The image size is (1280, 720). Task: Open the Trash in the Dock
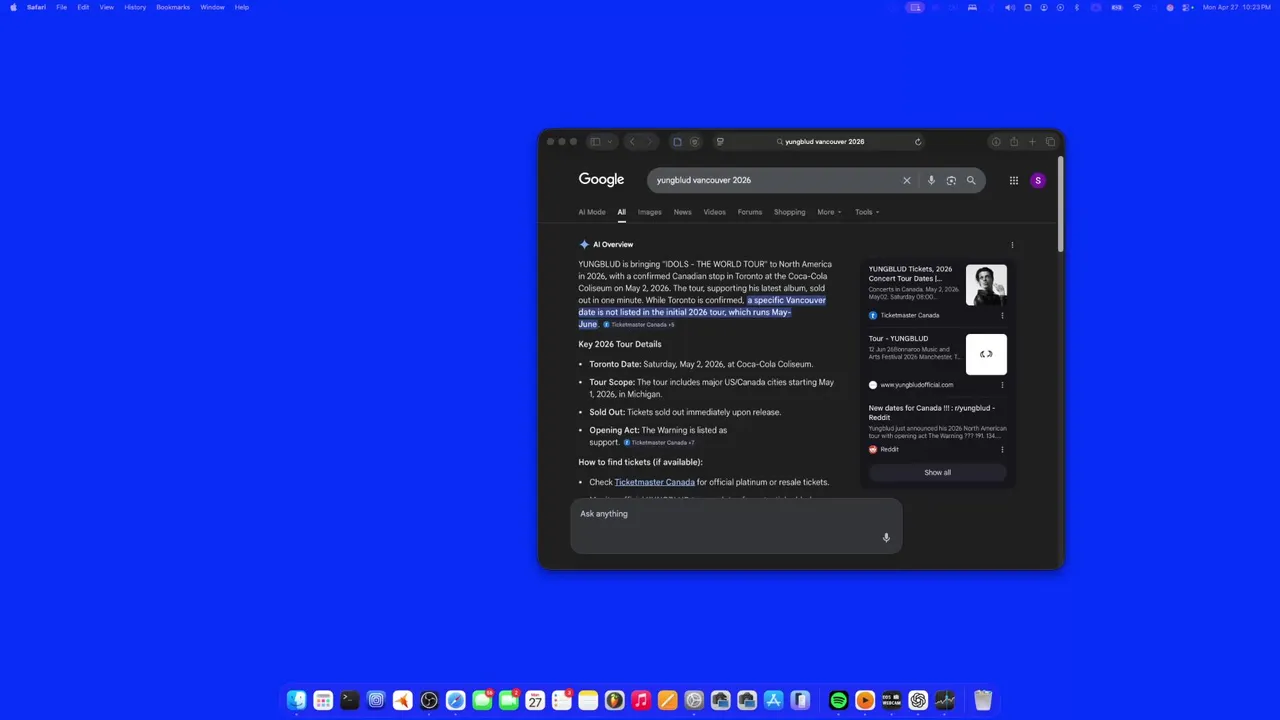[983, 701]
